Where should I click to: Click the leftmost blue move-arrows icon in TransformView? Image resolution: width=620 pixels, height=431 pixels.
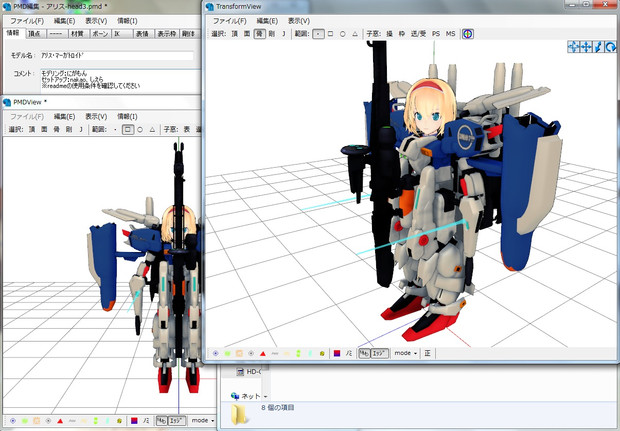coord(573,46)
